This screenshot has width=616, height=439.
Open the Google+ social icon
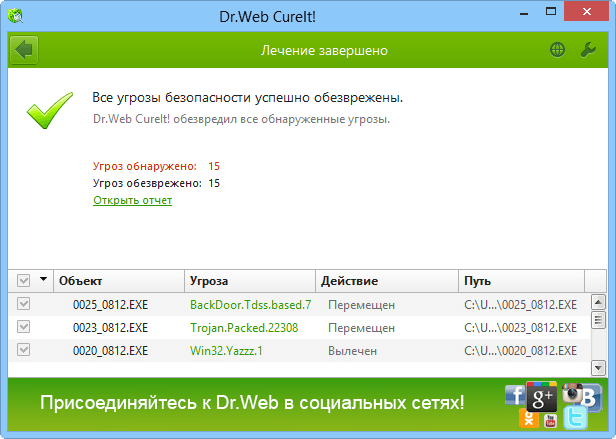tap(542, 396)
